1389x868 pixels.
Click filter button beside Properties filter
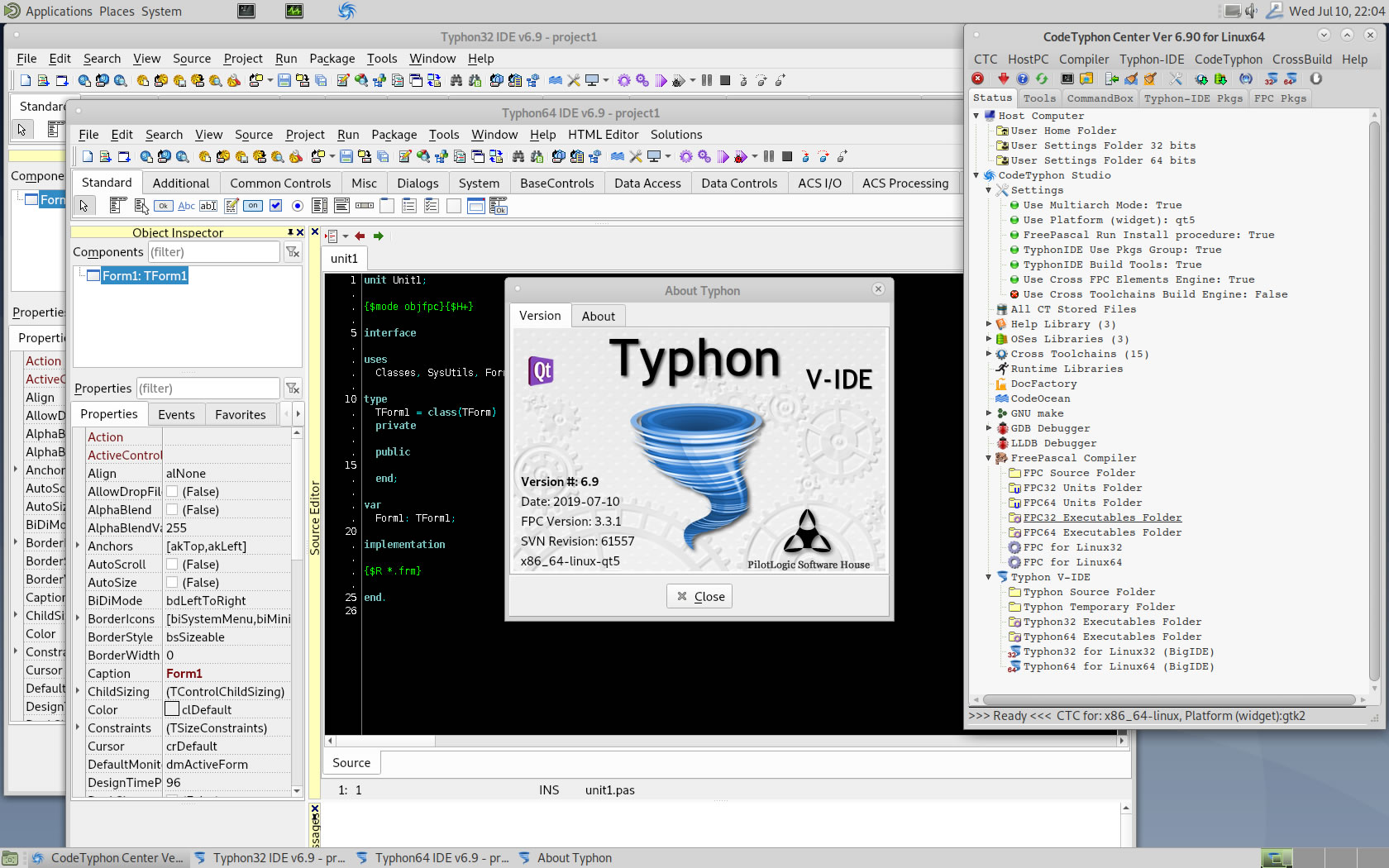293,389
